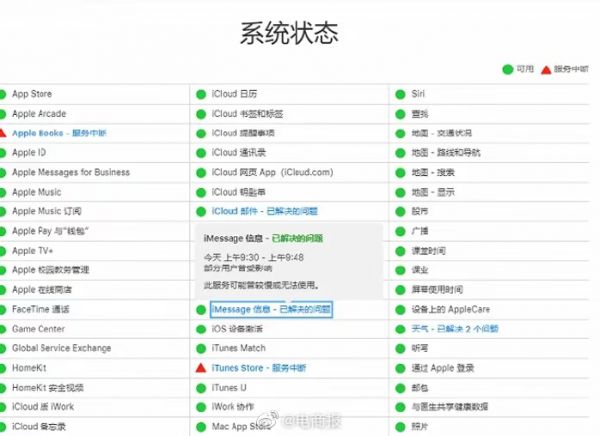Click the red triangle beside Apple Books
Screen dimensions: 600x436
(x=4, y=133)
